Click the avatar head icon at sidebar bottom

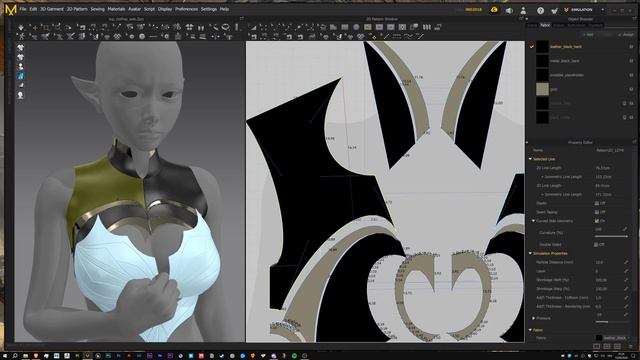click(20, 95)
